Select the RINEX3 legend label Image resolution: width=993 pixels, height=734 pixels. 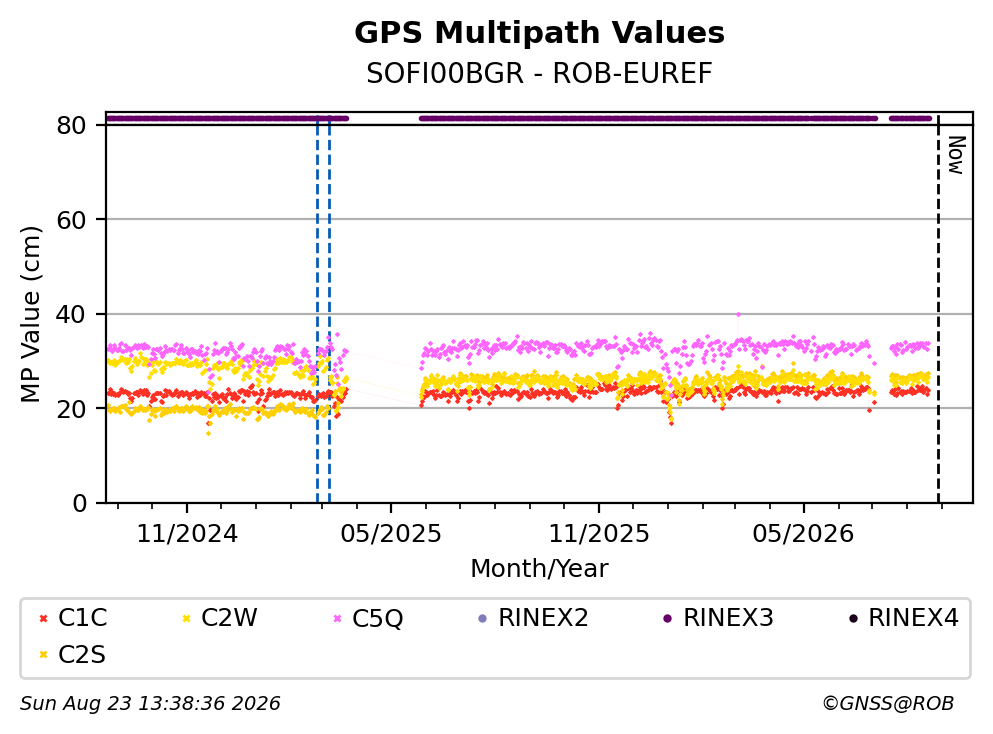pos(728,618)
